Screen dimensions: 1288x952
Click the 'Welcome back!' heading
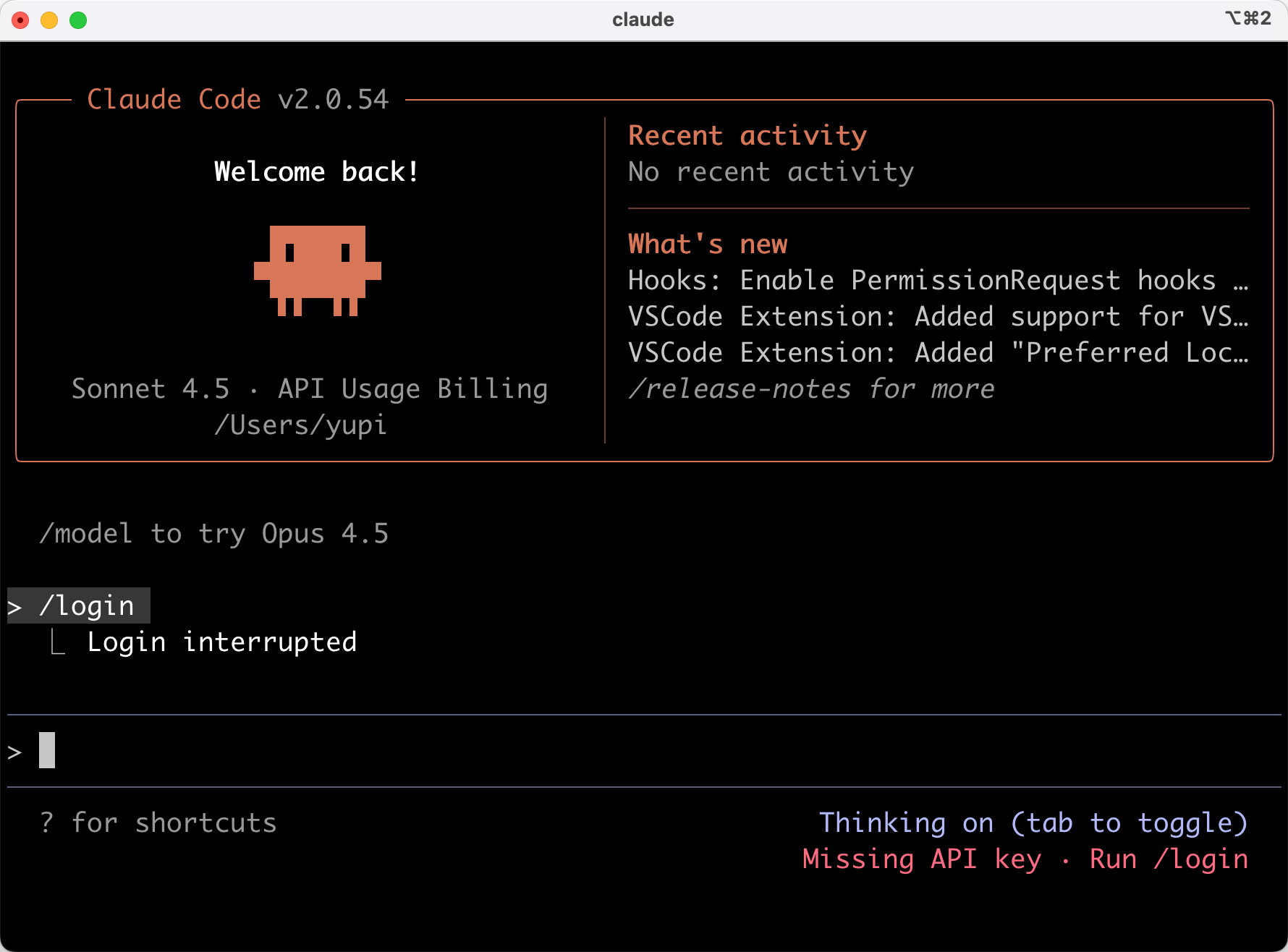pos(317,172)
